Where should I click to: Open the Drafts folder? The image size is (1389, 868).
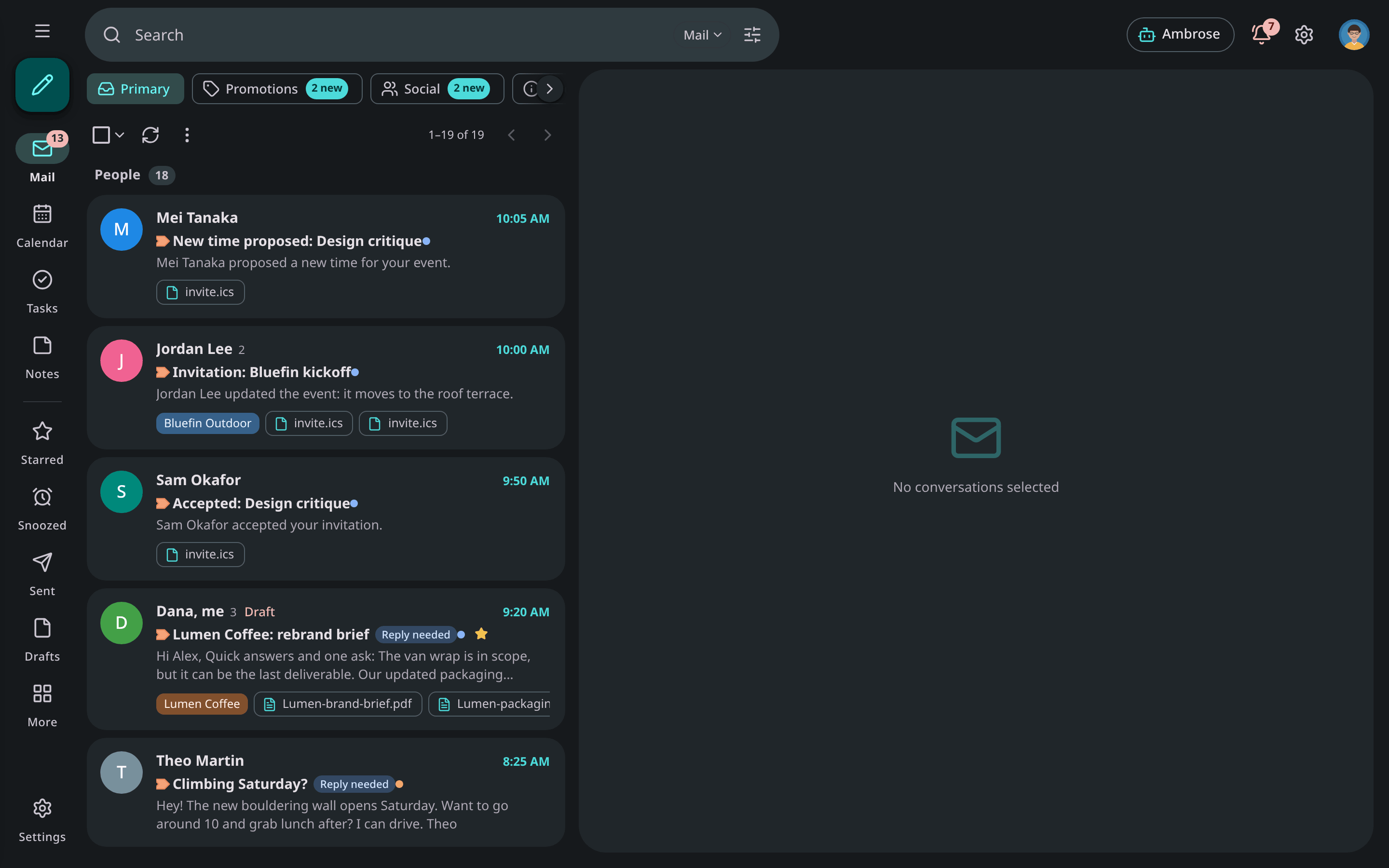[x=42, y=639]
